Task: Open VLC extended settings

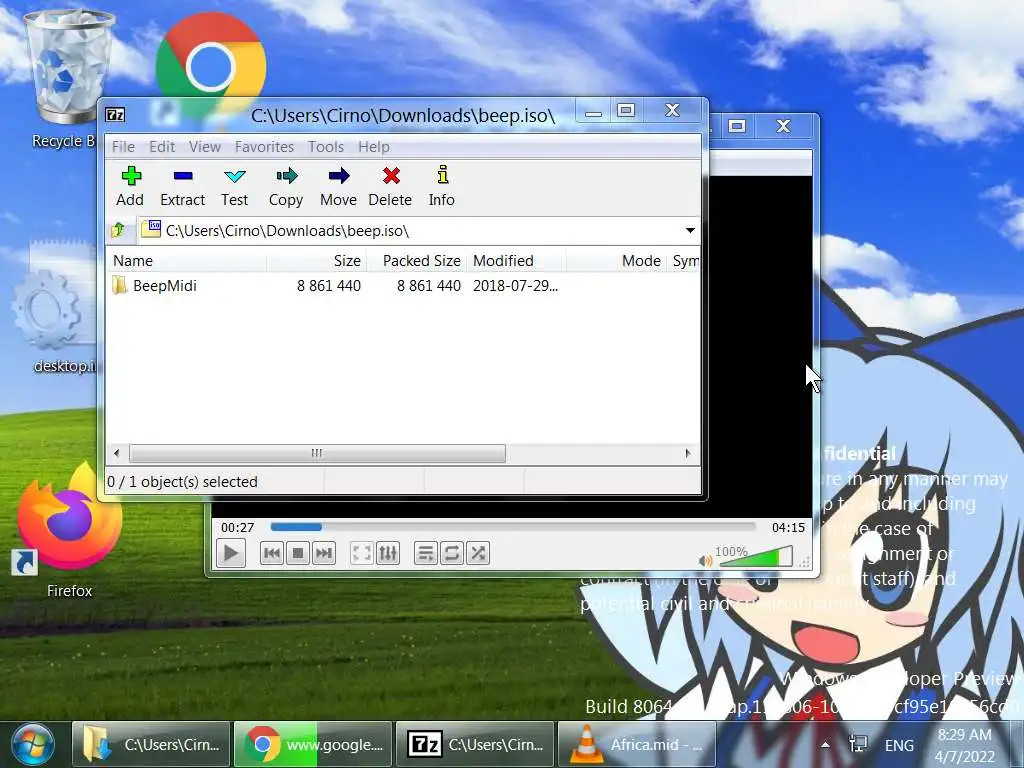Action: [x=388, y=554]
